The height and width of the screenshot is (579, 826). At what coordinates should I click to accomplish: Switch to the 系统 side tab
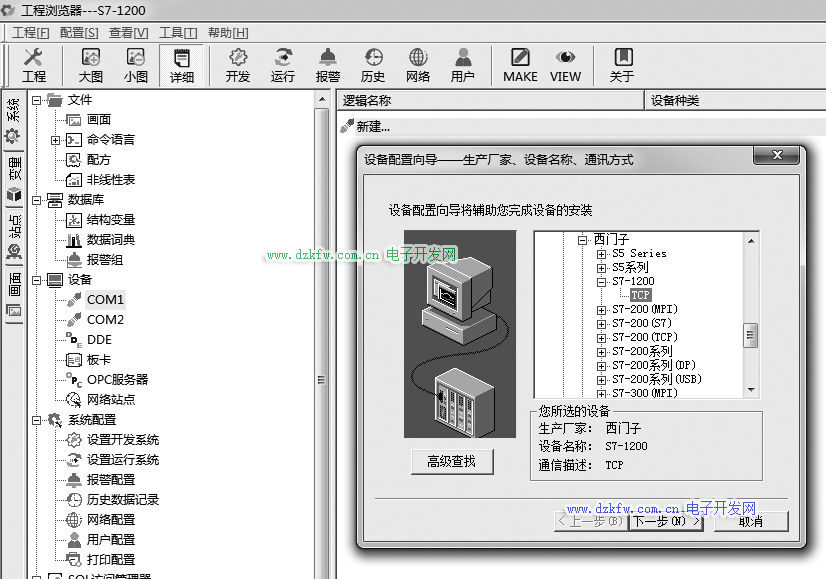pos(14,120)
